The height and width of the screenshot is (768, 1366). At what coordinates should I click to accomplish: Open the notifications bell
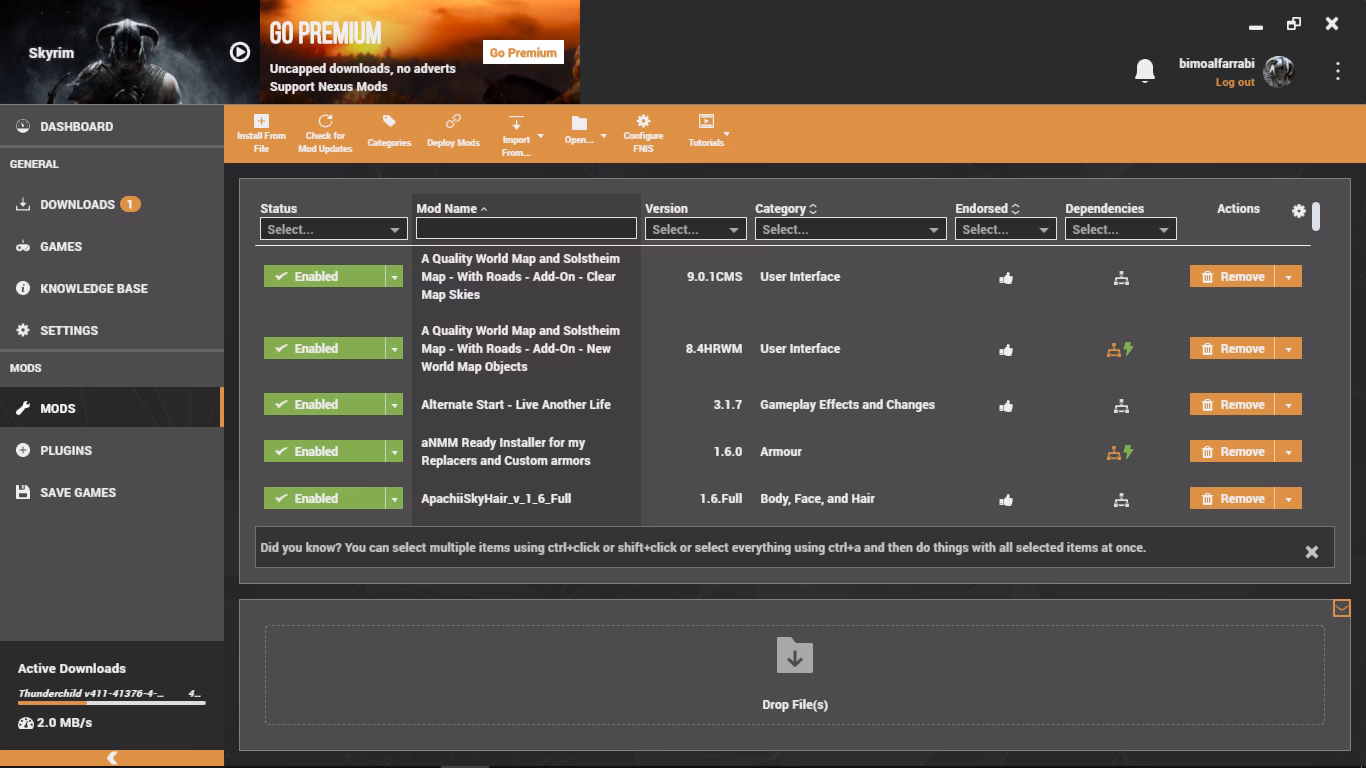tap(1145, 70)
